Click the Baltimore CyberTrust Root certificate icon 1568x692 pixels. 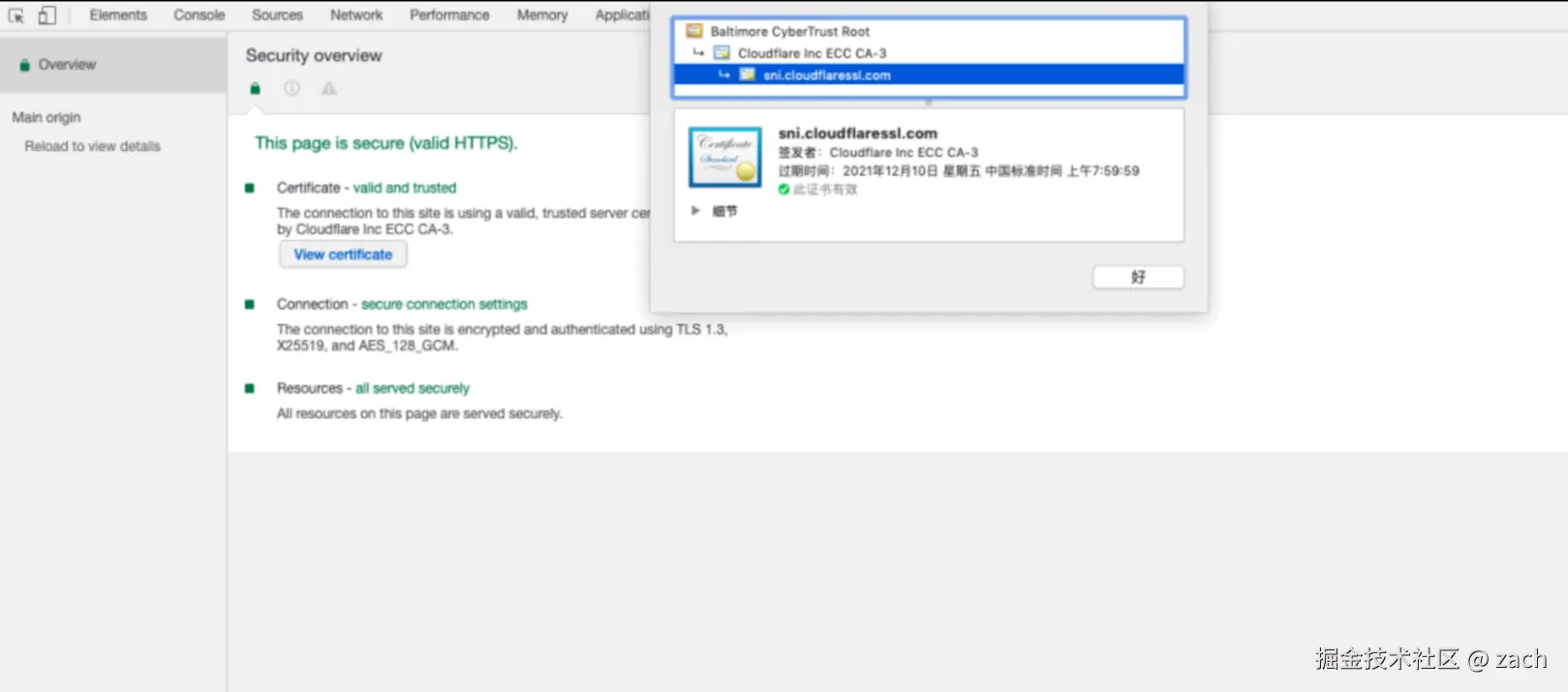coord(694,31)
